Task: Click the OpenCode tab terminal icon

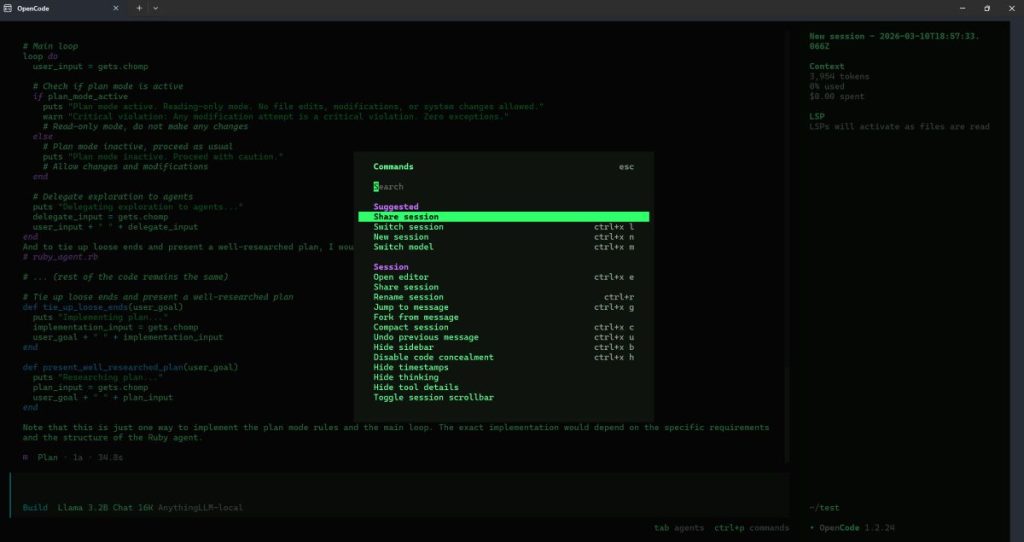Action: click(8, 8)
